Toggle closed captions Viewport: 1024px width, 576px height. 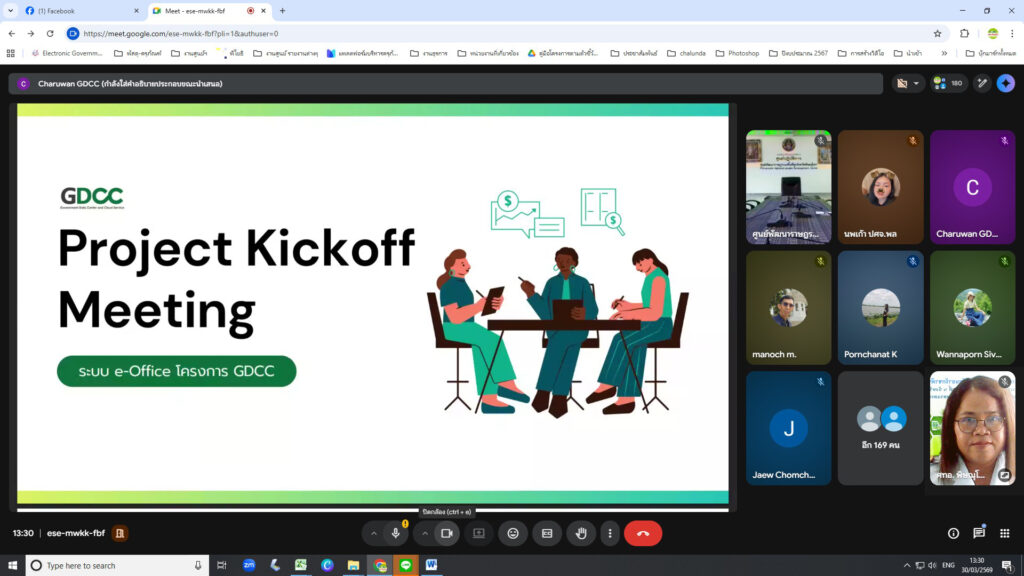coord(547,534)
